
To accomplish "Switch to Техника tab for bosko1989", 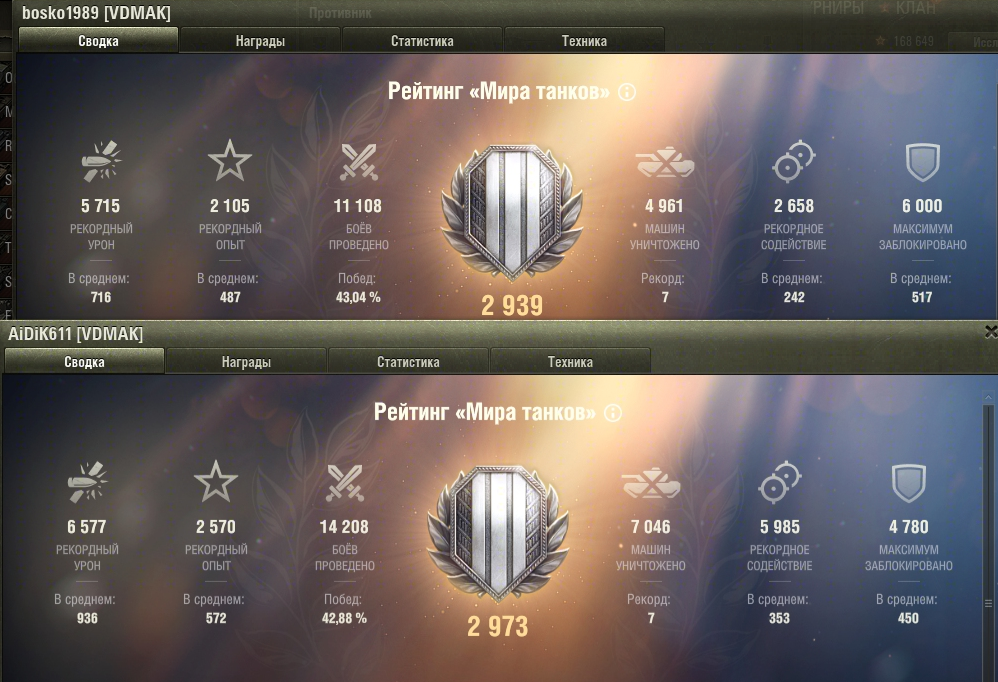I will tap(584, 41).
